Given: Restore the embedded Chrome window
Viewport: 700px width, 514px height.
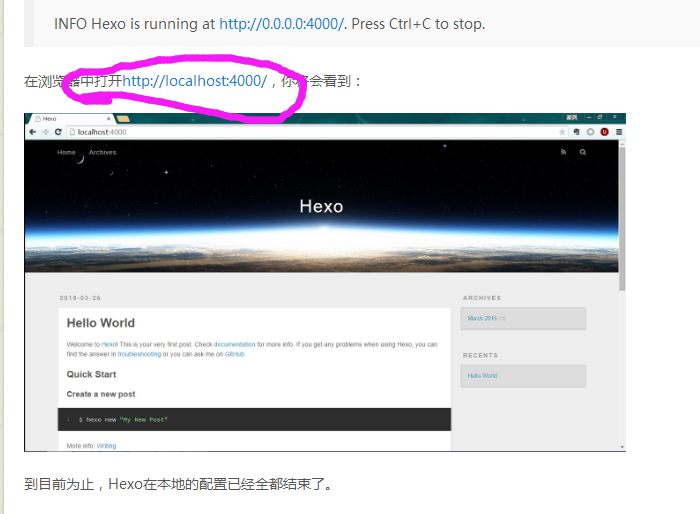Looking at the screenshot, I should pos(600,117).
